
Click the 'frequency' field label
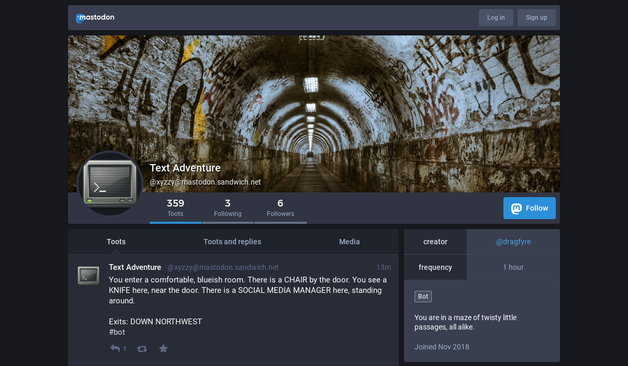435,267
